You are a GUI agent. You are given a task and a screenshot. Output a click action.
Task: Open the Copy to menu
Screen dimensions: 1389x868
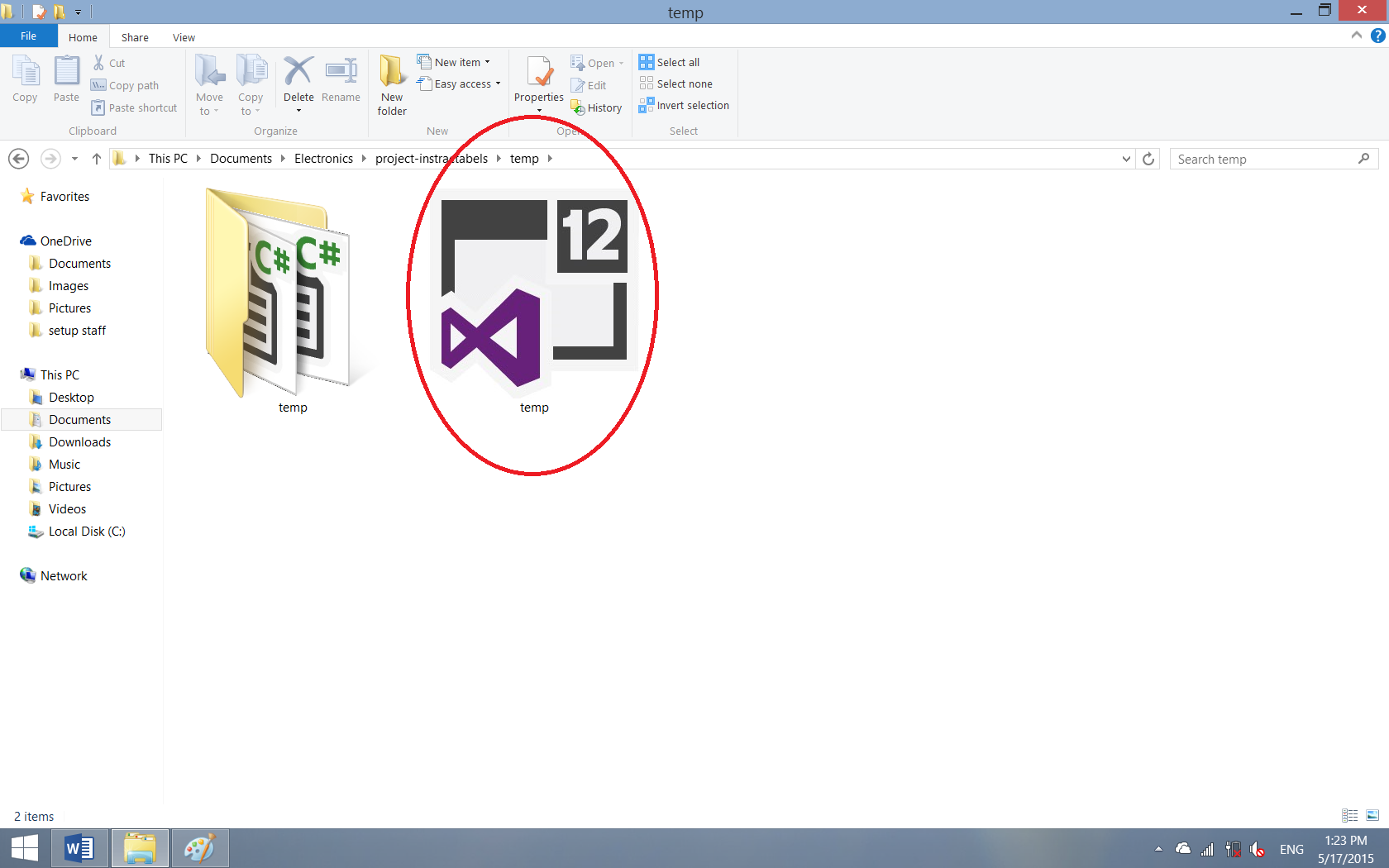coord(251,85)
